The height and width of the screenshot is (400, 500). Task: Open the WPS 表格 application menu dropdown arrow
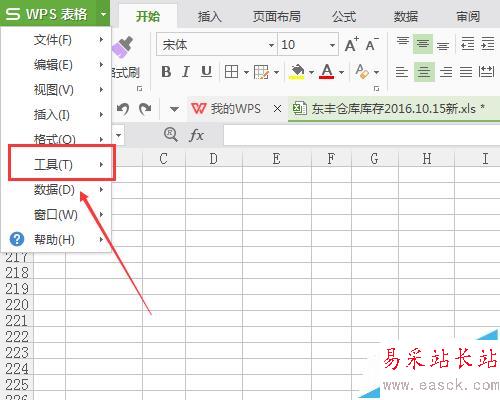(103, 14)
